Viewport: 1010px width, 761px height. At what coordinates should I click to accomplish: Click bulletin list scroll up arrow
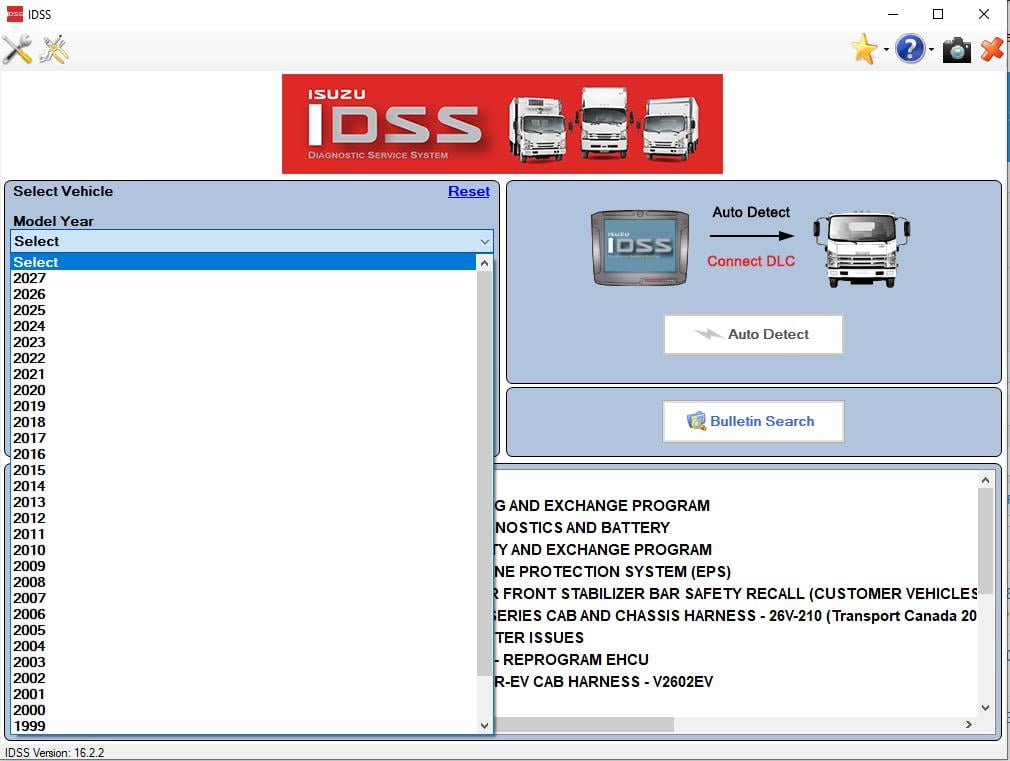point(985,480)
